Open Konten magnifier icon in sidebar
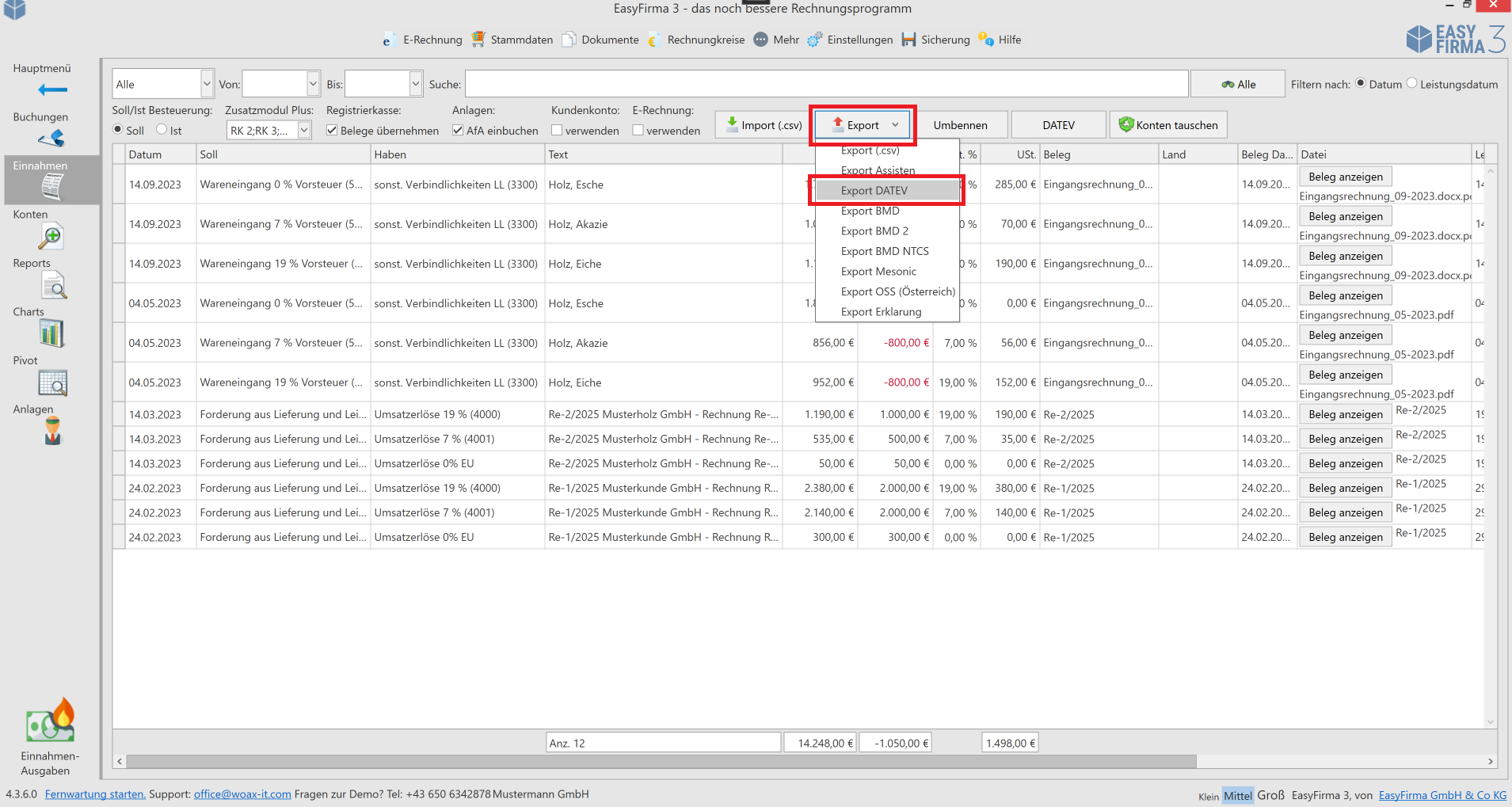1512x807 pixels. tap(51, 236)
